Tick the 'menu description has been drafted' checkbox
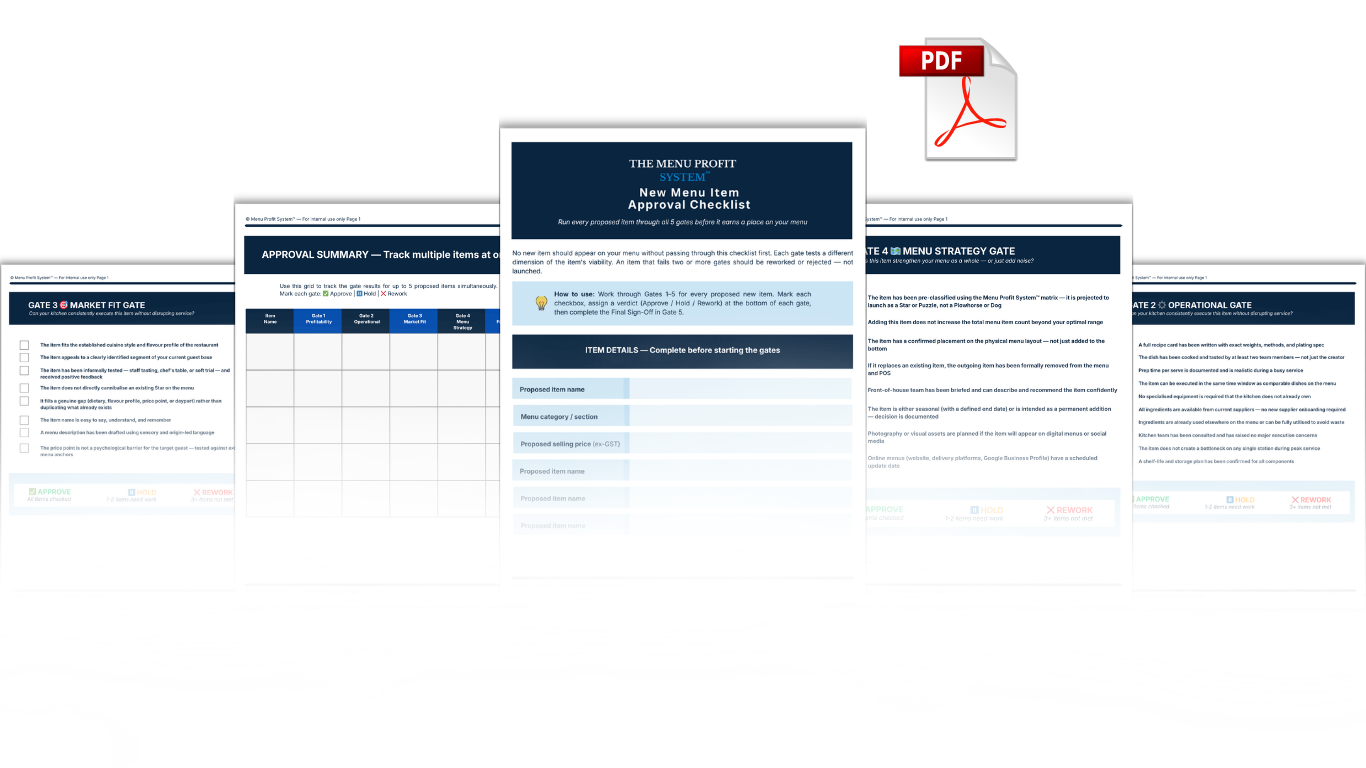Screen dimensions: 1366x768 pyautogui.click(x=24, y=432)
